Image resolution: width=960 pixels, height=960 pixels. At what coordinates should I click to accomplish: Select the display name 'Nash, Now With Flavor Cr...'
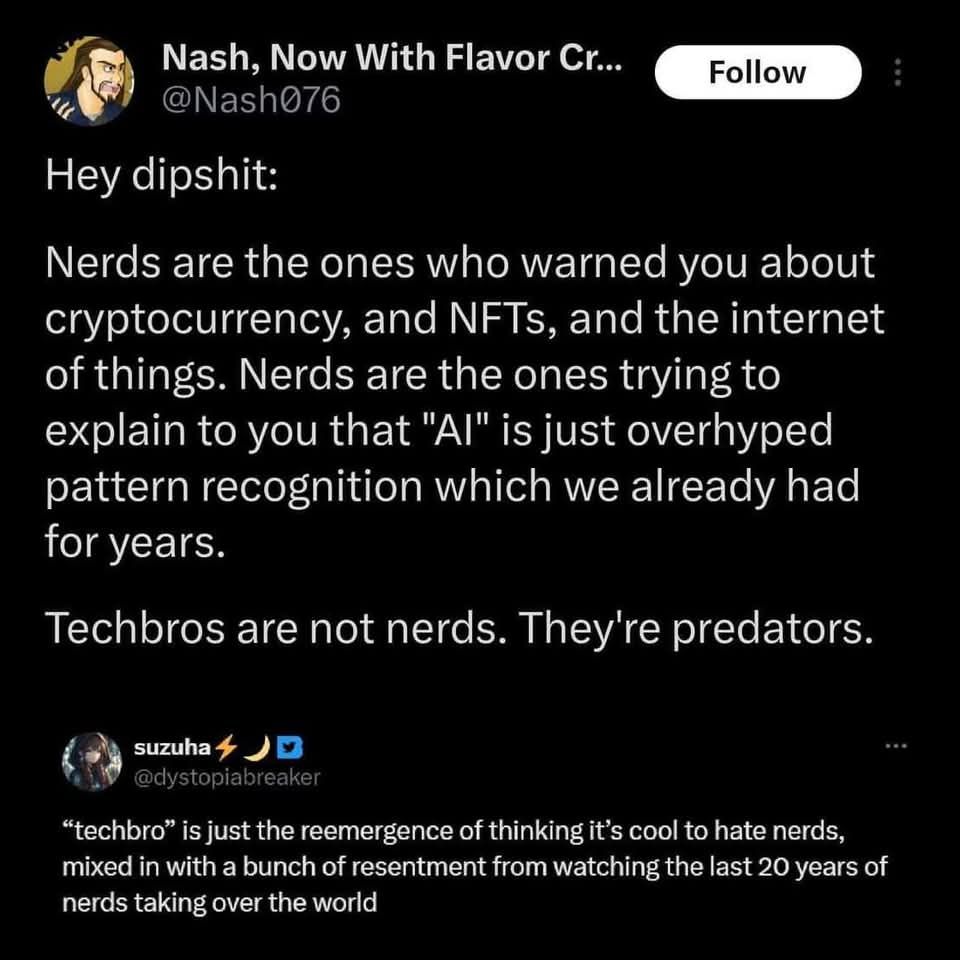point(392,58)
